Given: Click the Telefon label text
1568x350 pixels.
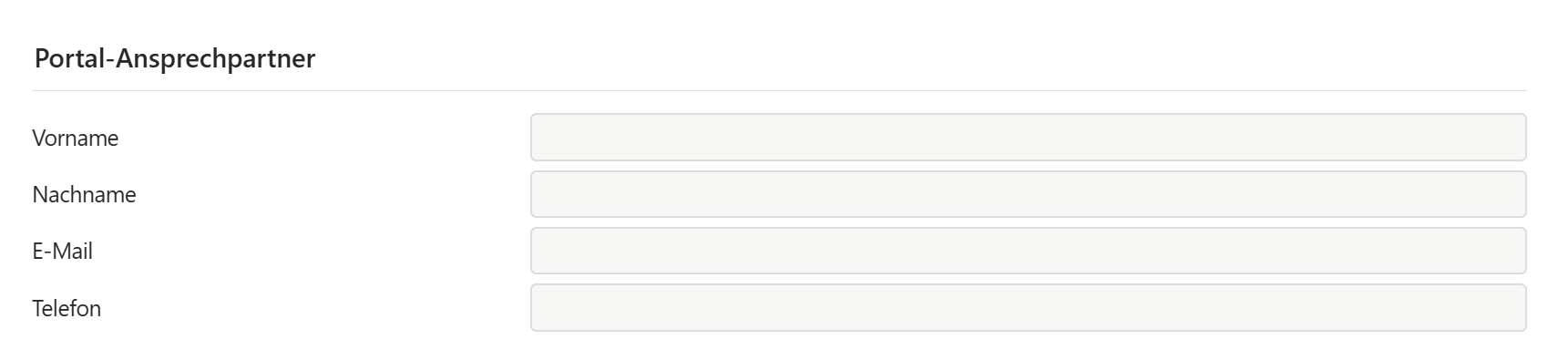Looking at the screenshot, I should [x=67, y=308].
